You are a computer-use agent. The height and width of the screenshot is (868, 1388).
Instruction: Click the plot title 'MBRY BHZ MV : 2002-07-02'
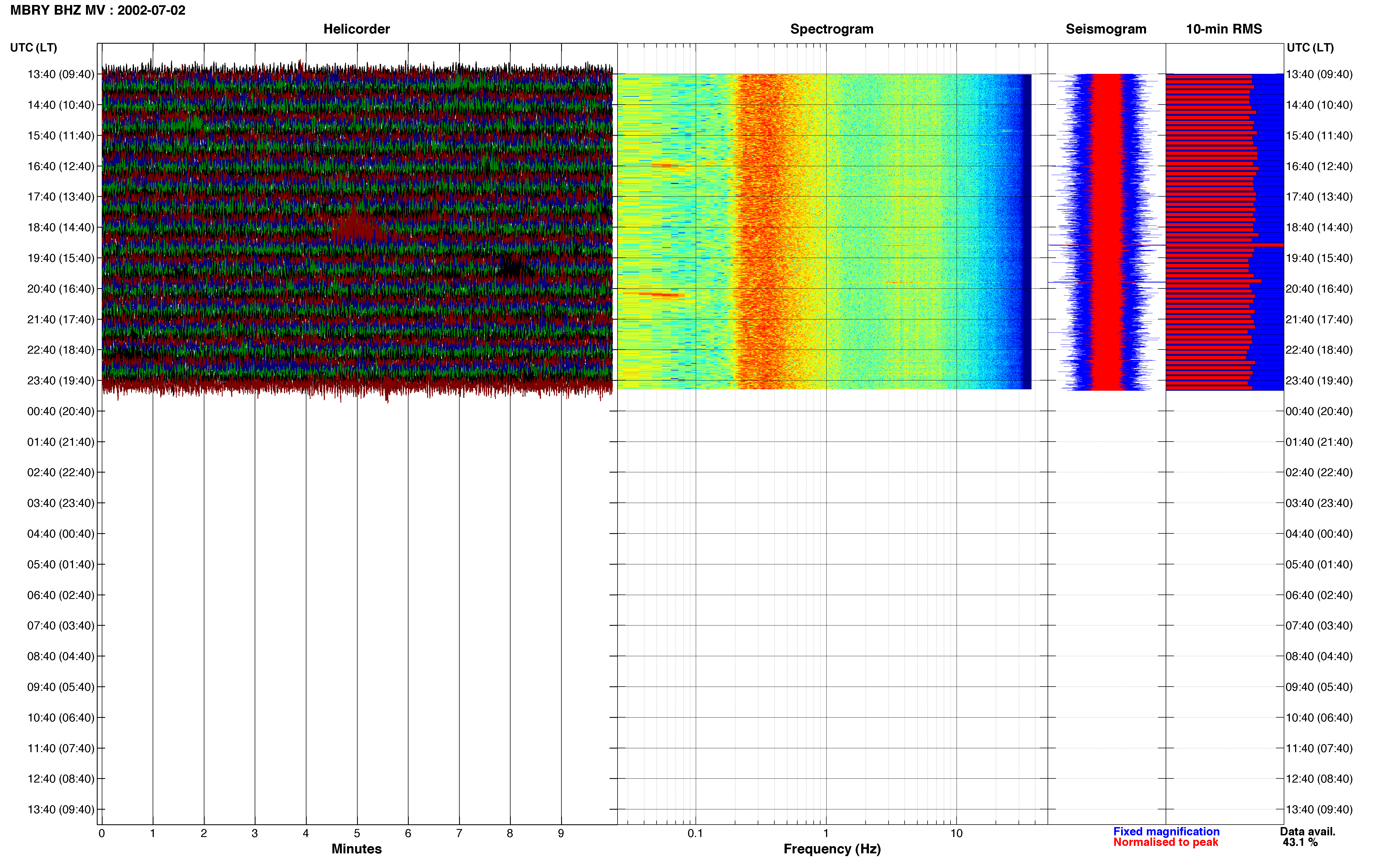(x=98, y=10)
